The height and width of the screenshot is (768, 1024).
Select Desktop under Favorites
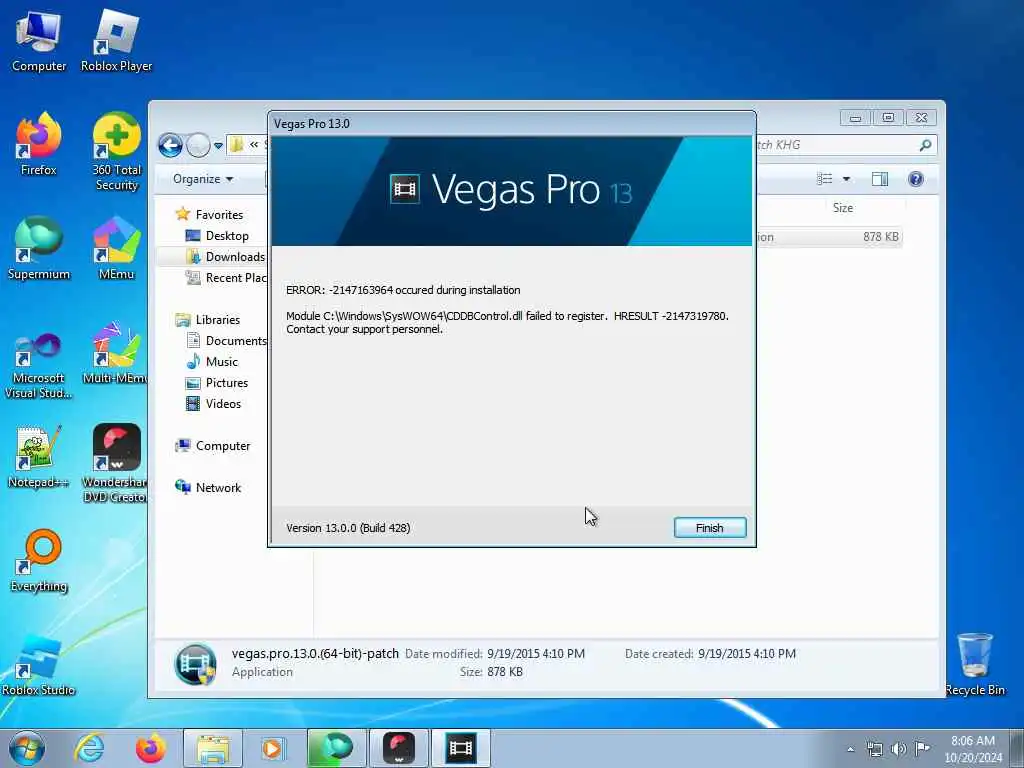pyautogui.click(x=217, y=236)
